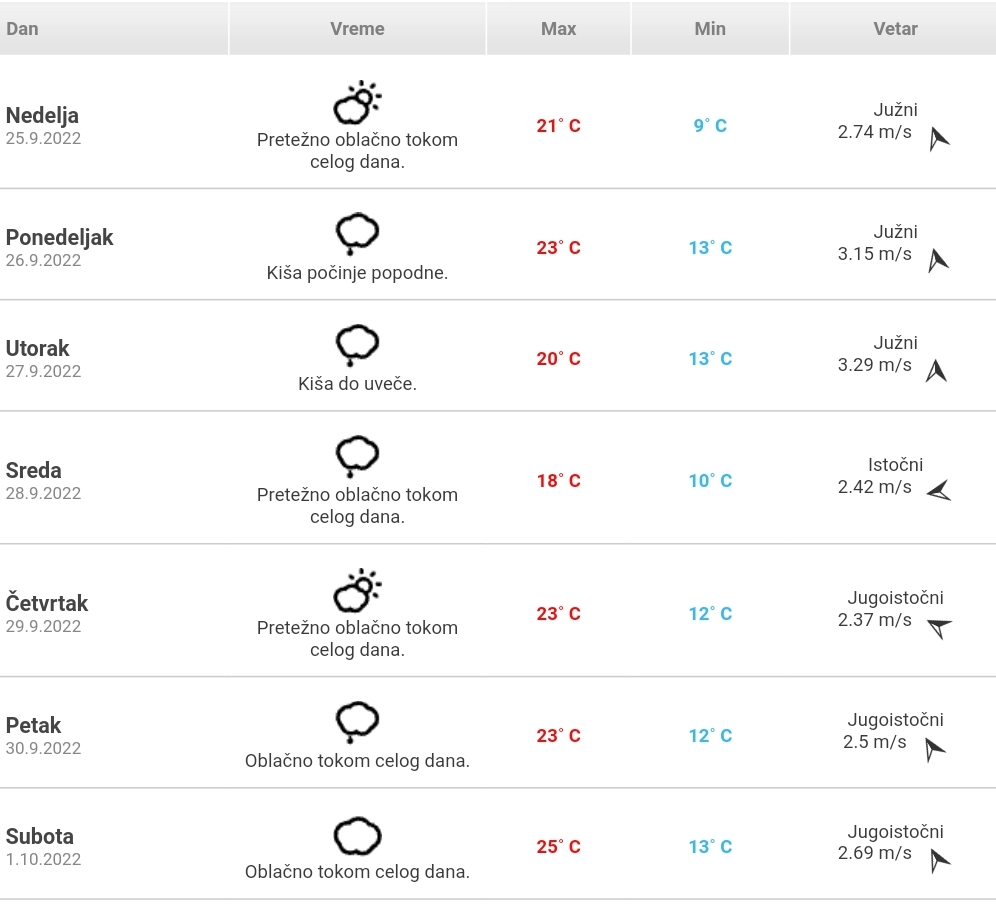Click the 25° C max temperature value
Screen dimensions: 996x921
tap(558, 847)
